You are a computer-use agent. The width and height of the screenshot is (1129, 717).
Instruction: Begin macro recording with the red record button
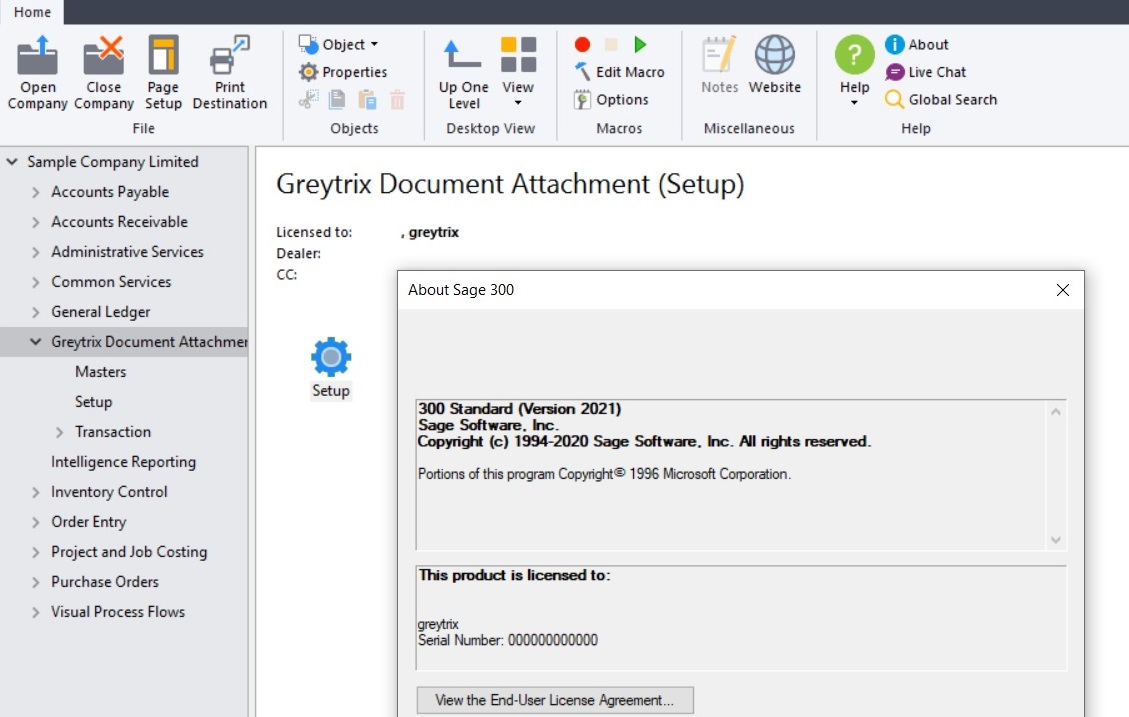click(582, 44)
